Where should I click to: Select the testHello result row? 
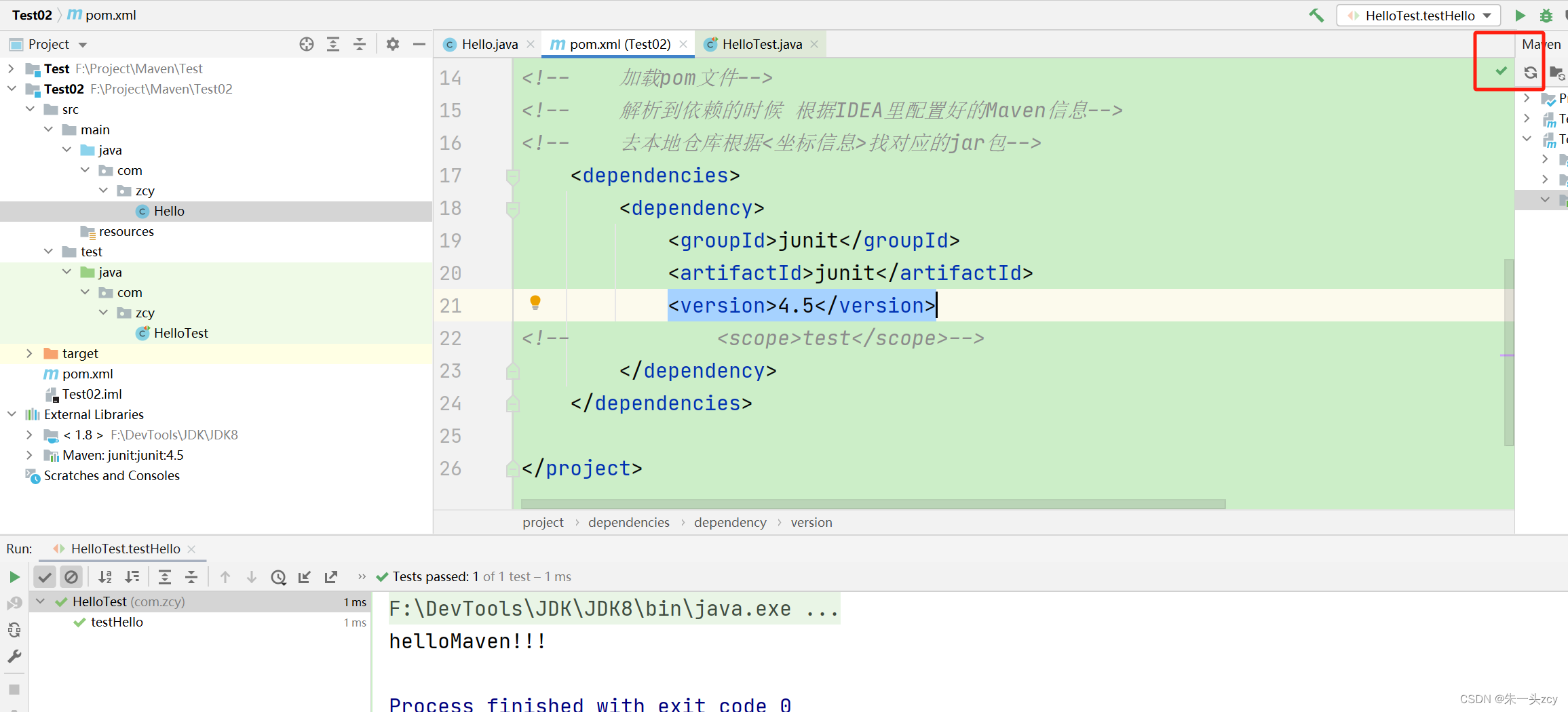[201, 622]
